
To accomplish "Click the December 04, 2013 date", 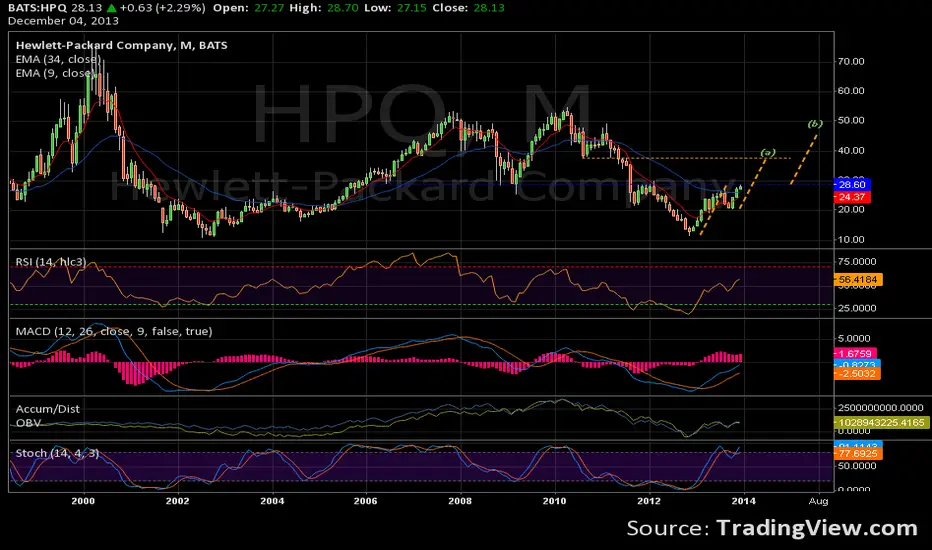I will click(63, 21).
